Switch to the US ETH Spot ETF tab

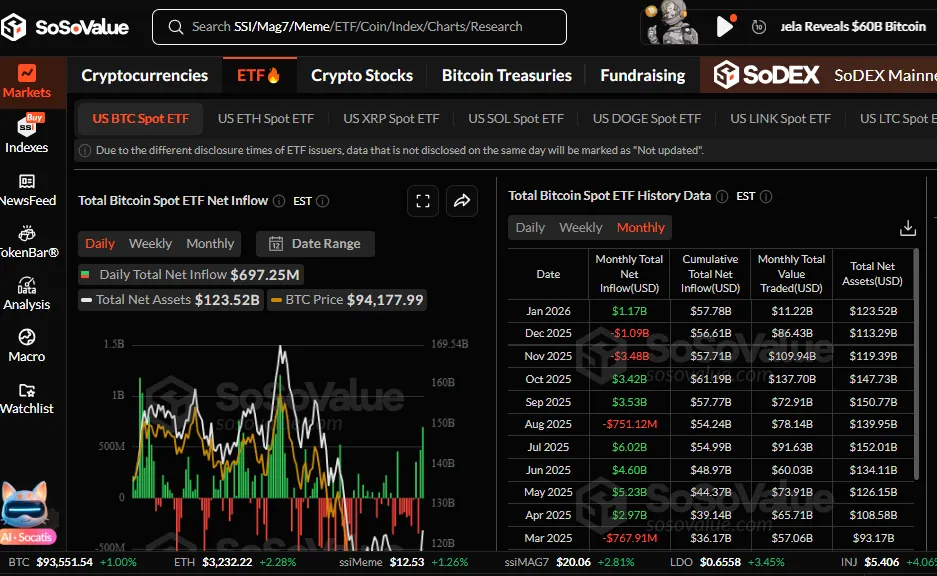[x=266, y=118]
